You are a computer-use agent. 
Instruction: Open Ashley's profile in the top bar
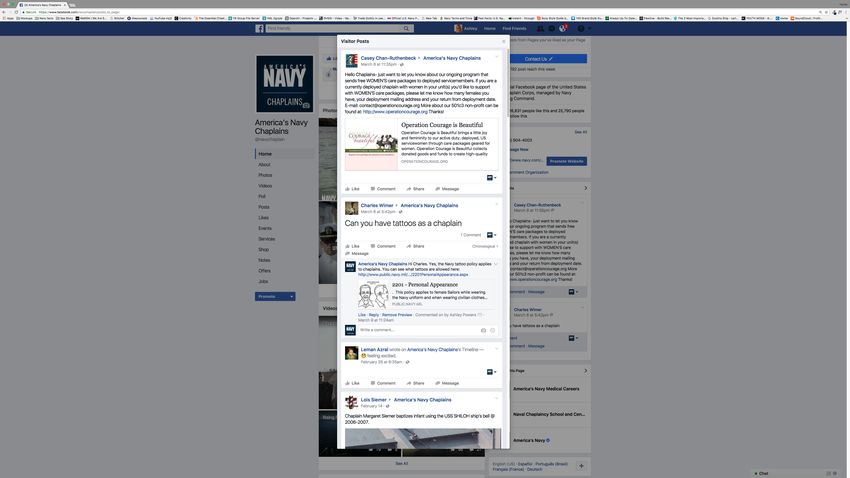466,29
